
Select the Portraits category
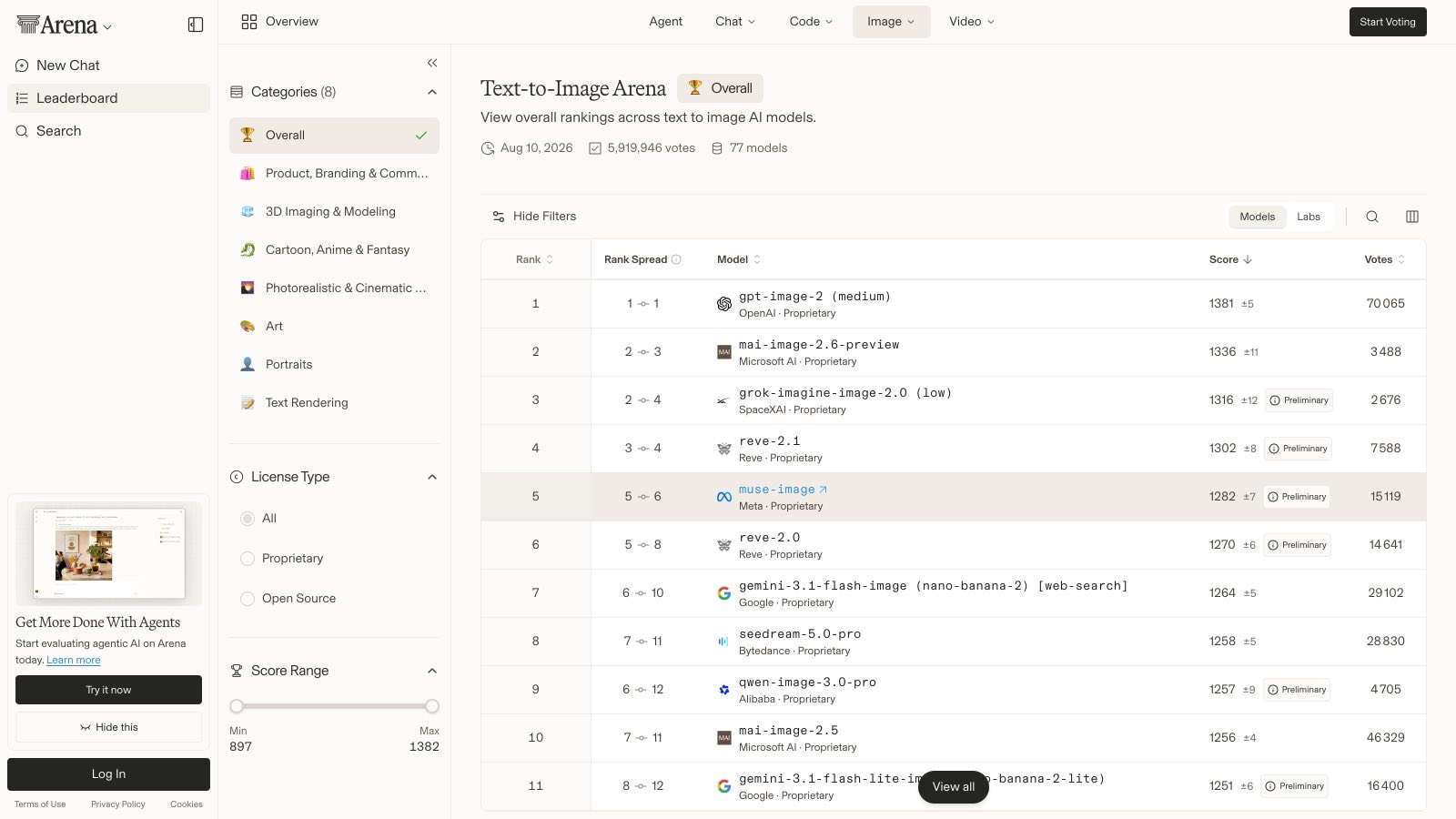[334, 364]
